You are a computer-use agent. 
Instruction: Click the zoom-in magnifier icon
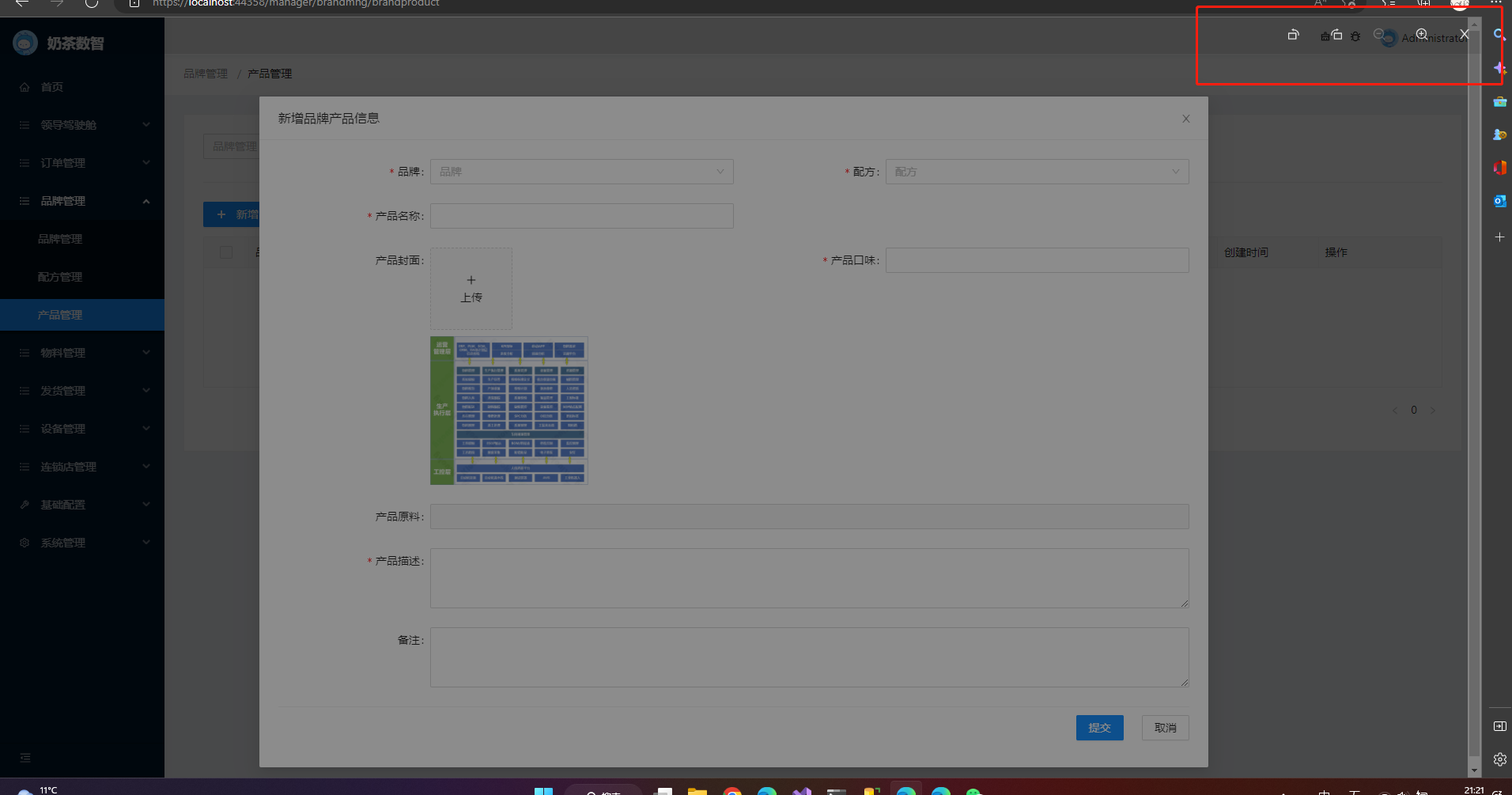[x=1421, y=34]
